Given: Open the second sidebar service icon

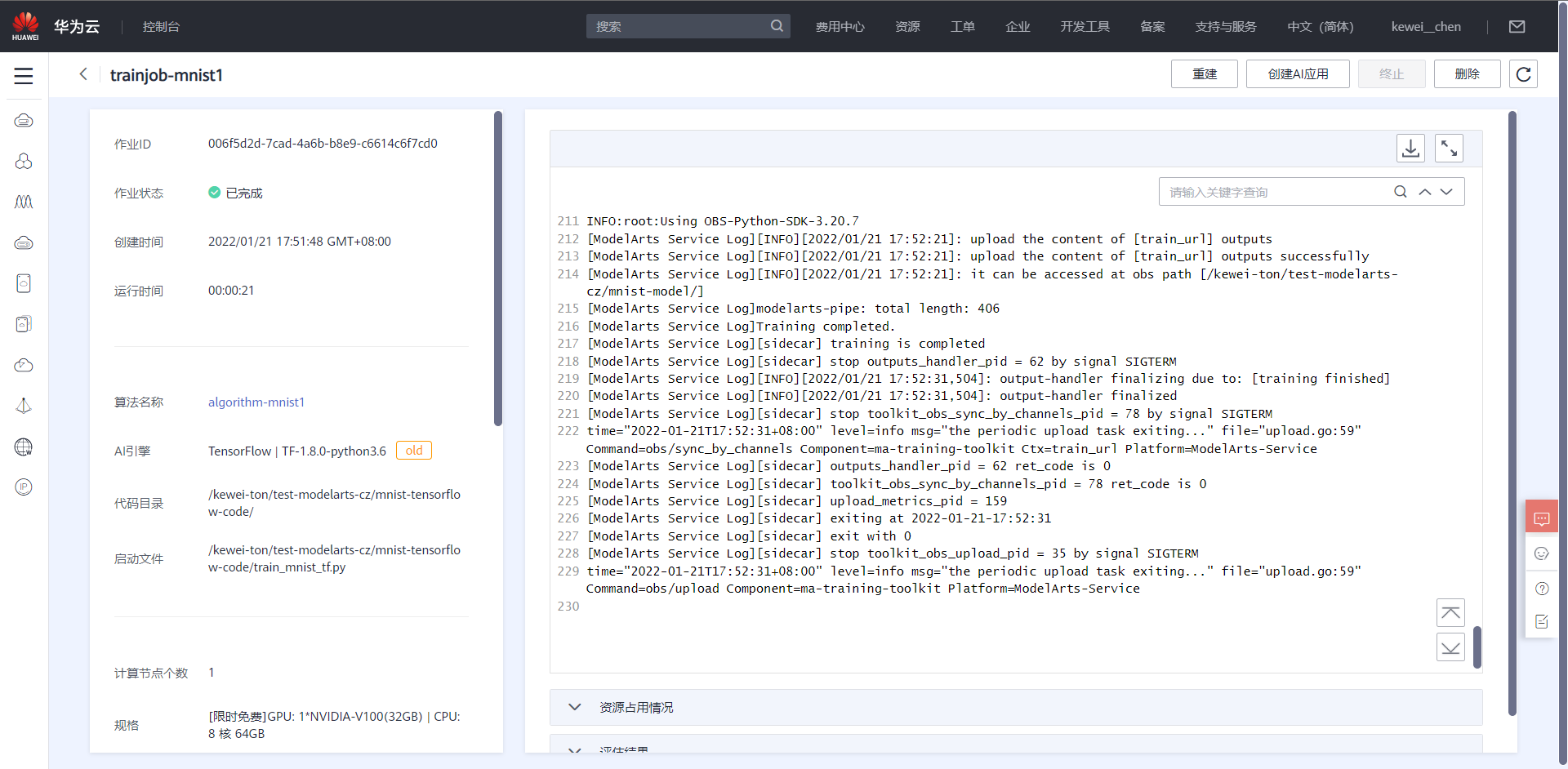Looking at the screenshot, I should (x=24, y=162).
